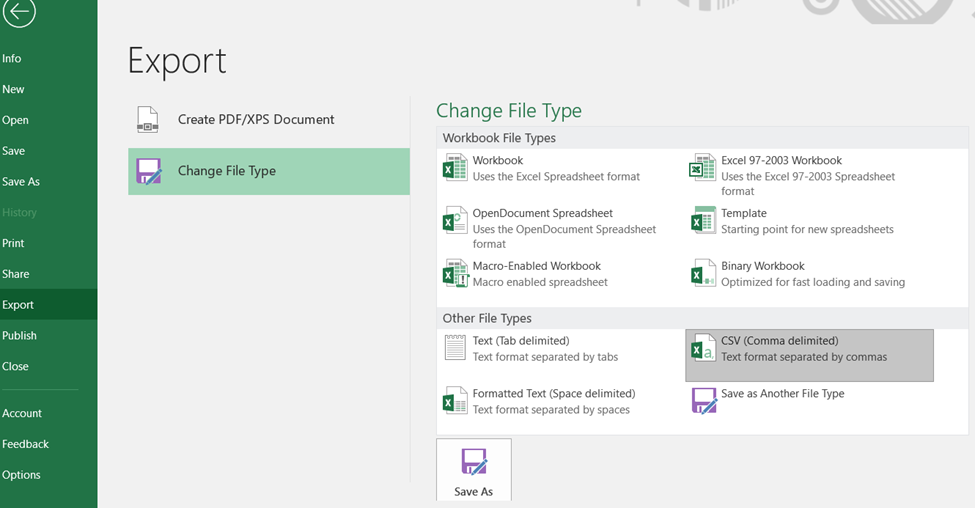Switch to the Publish page
975x508 pixels.
pos(19,336)
